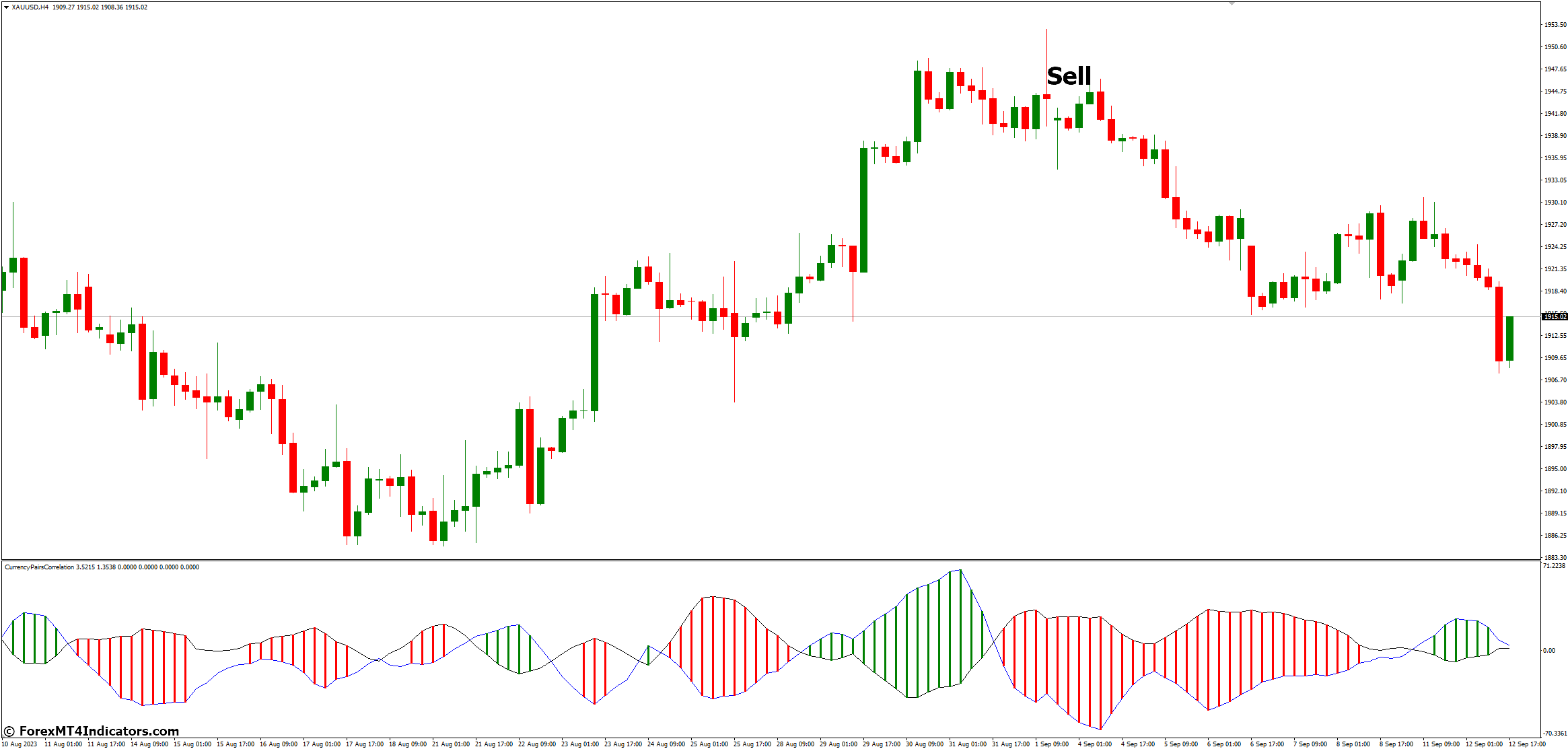Click the last green candle on chart
This screenshot has width=1568, height=749.
[1509, 338]
